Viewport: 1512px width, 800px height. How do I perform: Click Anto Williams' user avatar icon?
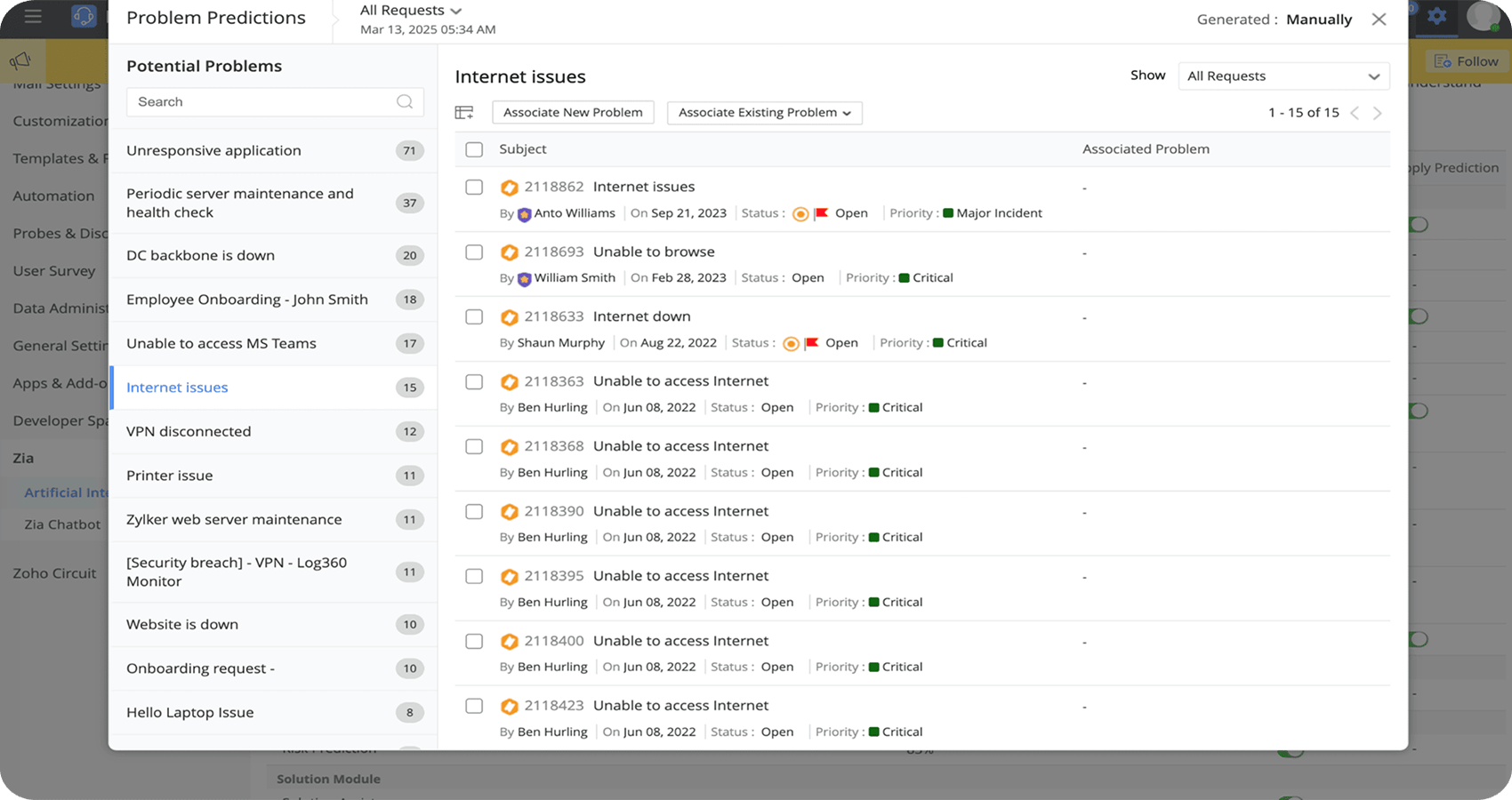point(523,213)
